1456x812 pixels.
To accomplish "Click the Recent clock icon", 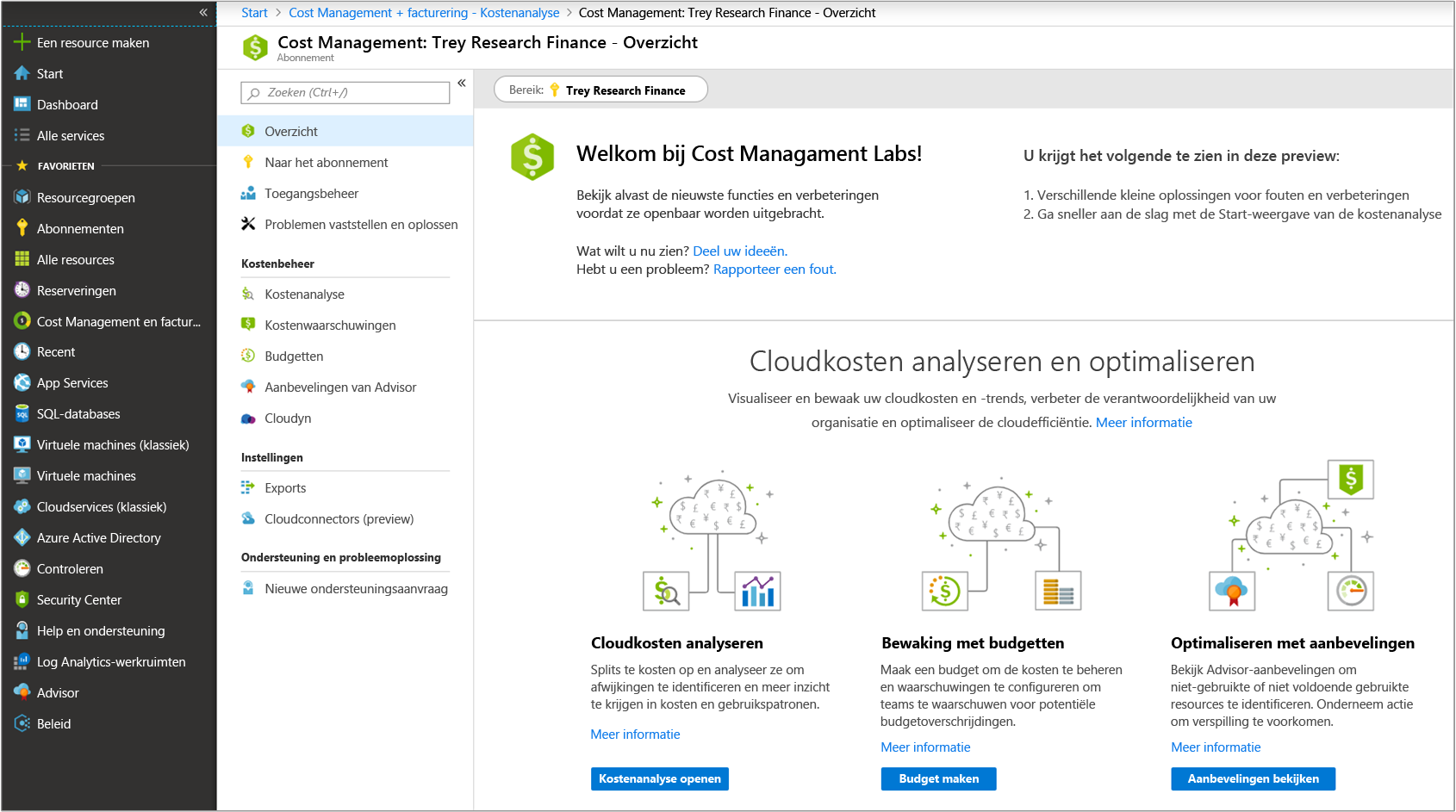I will coord(22,351).
